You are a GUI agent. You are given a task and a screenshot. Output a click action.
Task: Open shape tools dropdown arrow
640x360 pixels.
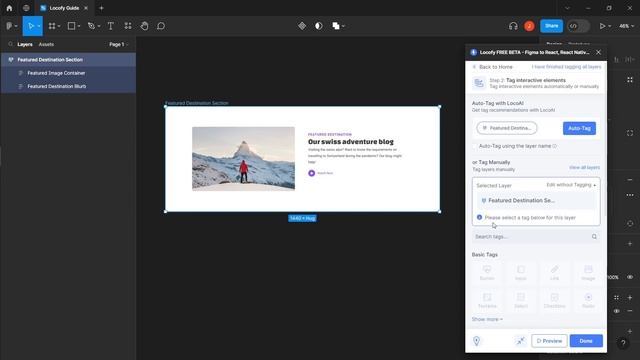tap(79, 26)
